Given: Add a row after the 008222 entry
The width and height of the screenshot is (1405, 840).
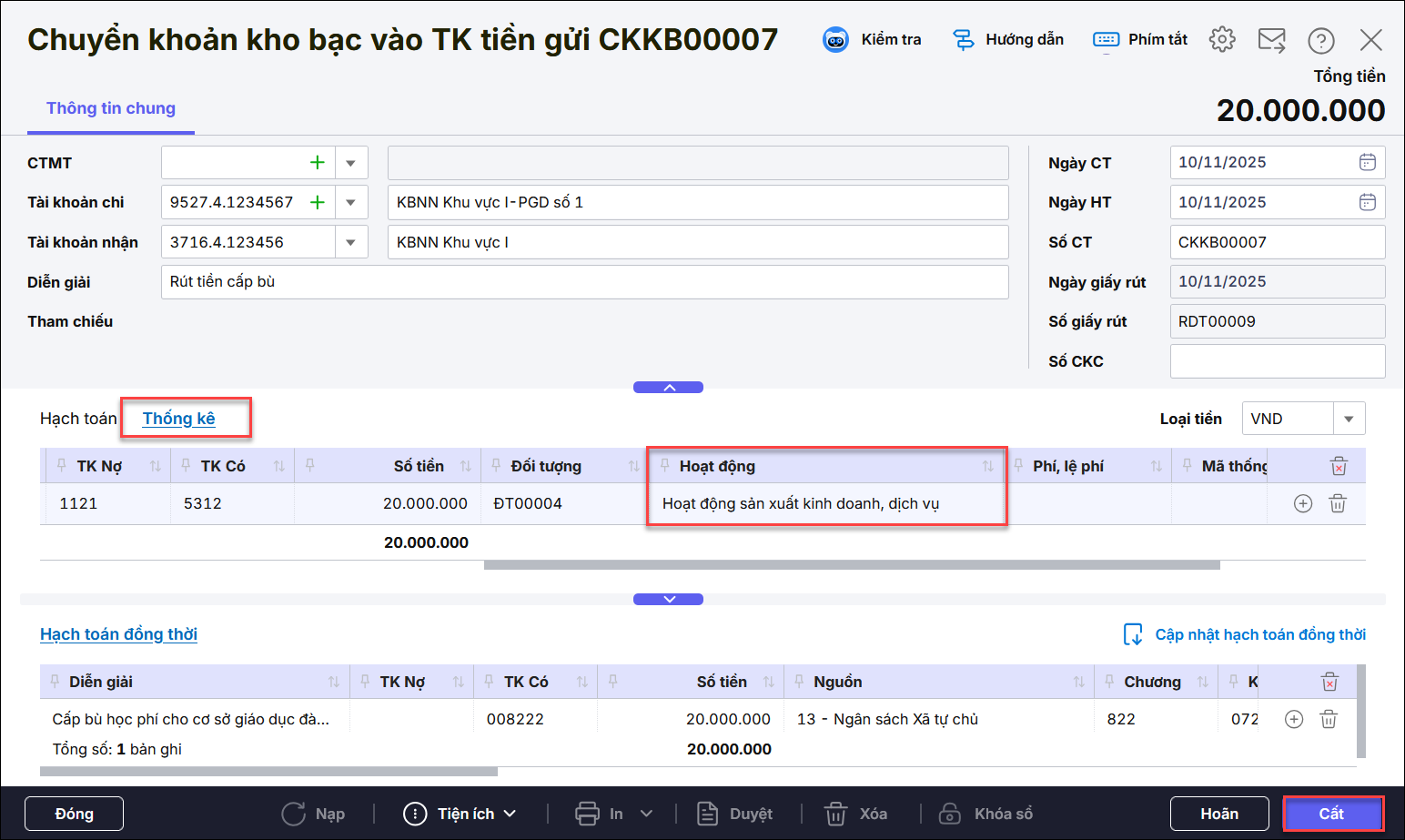Looking at the screenshot, I should coord(1293,719).
